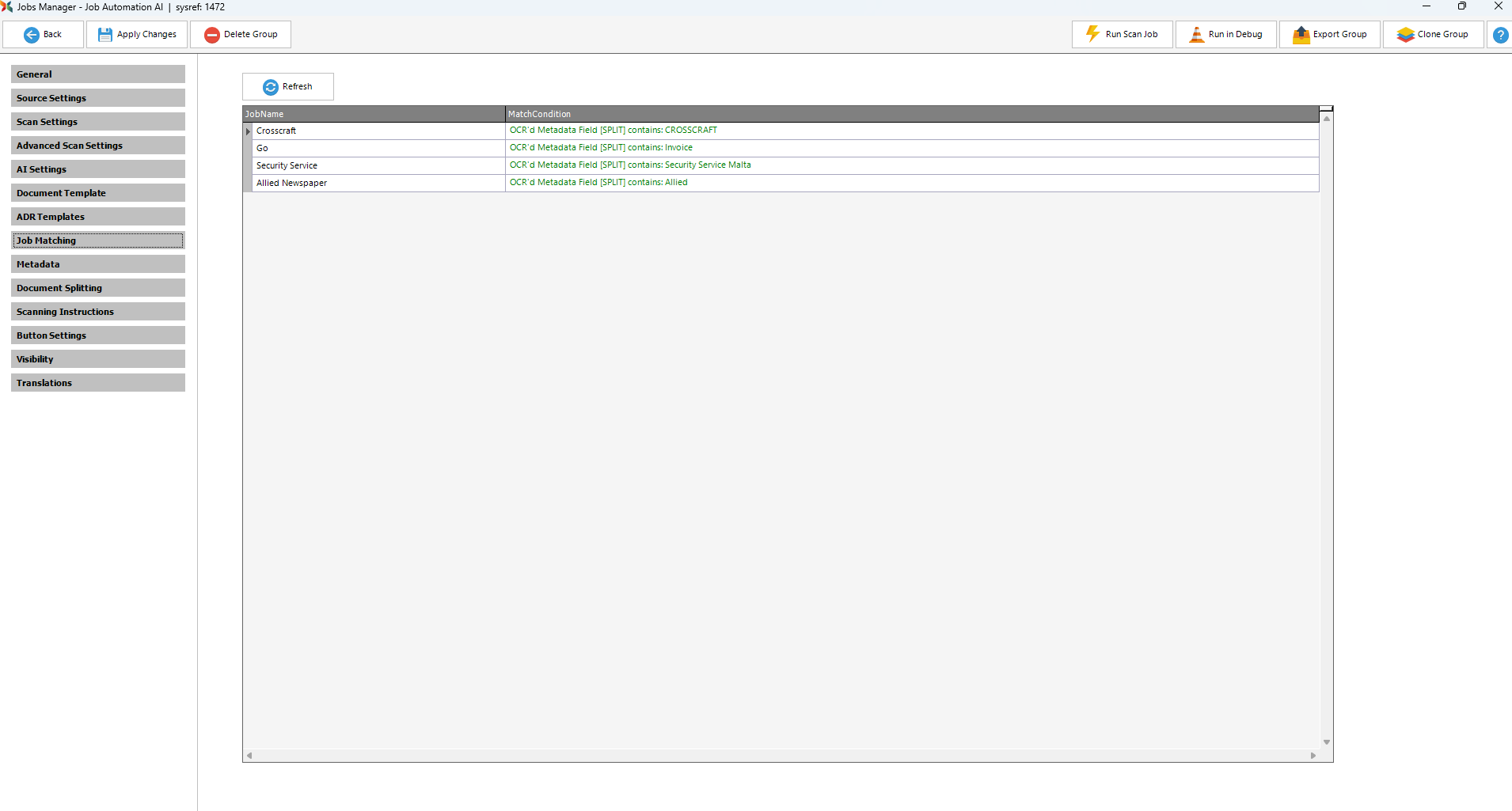Click the Export Group icon

(1301, 35)
